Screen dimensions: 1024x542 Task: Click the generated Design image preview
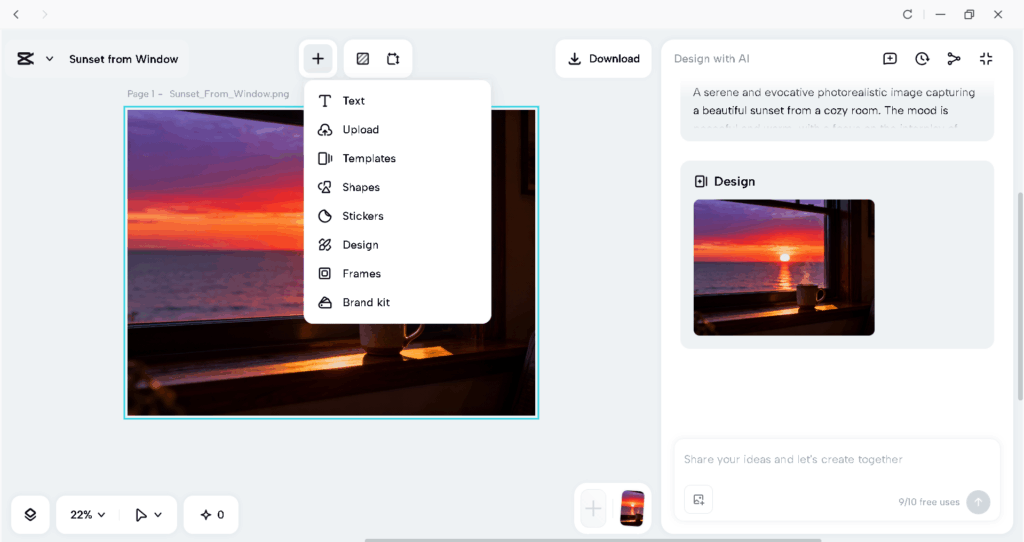coord(784,267)
